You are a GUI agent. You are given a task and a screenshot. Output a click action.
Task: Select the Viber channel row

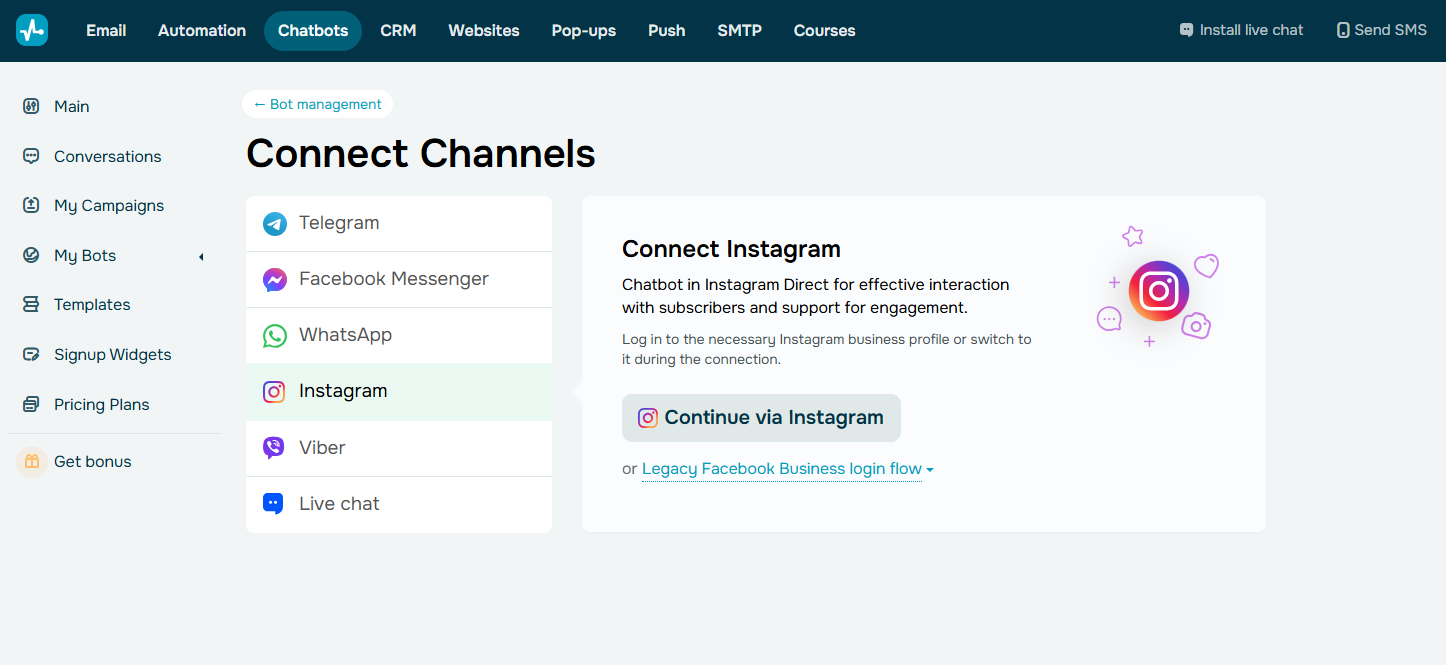[399, 448]
